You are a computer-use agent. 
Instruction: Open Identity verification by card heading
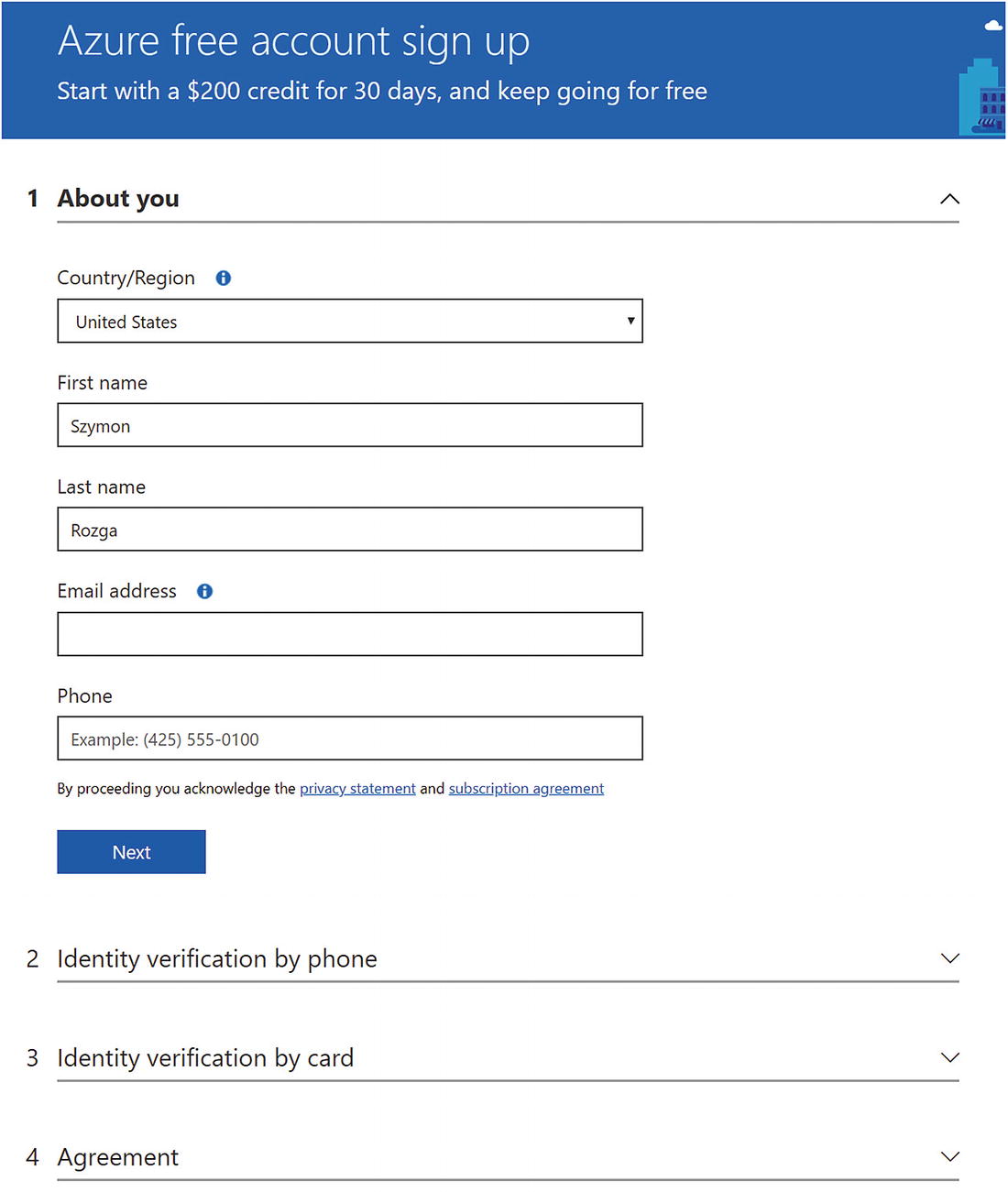[x=205, y=1058]
